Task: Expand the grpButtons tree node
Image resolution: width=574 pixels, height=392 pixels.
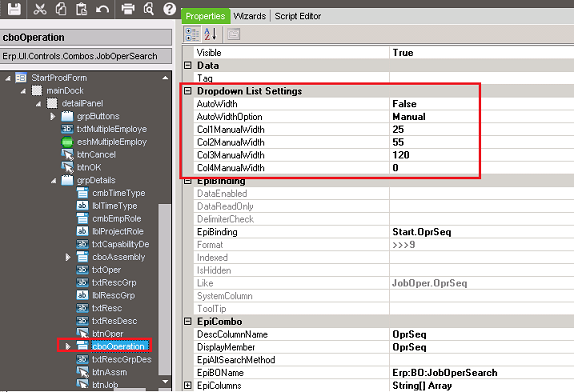Action: [x=53, y=116]
